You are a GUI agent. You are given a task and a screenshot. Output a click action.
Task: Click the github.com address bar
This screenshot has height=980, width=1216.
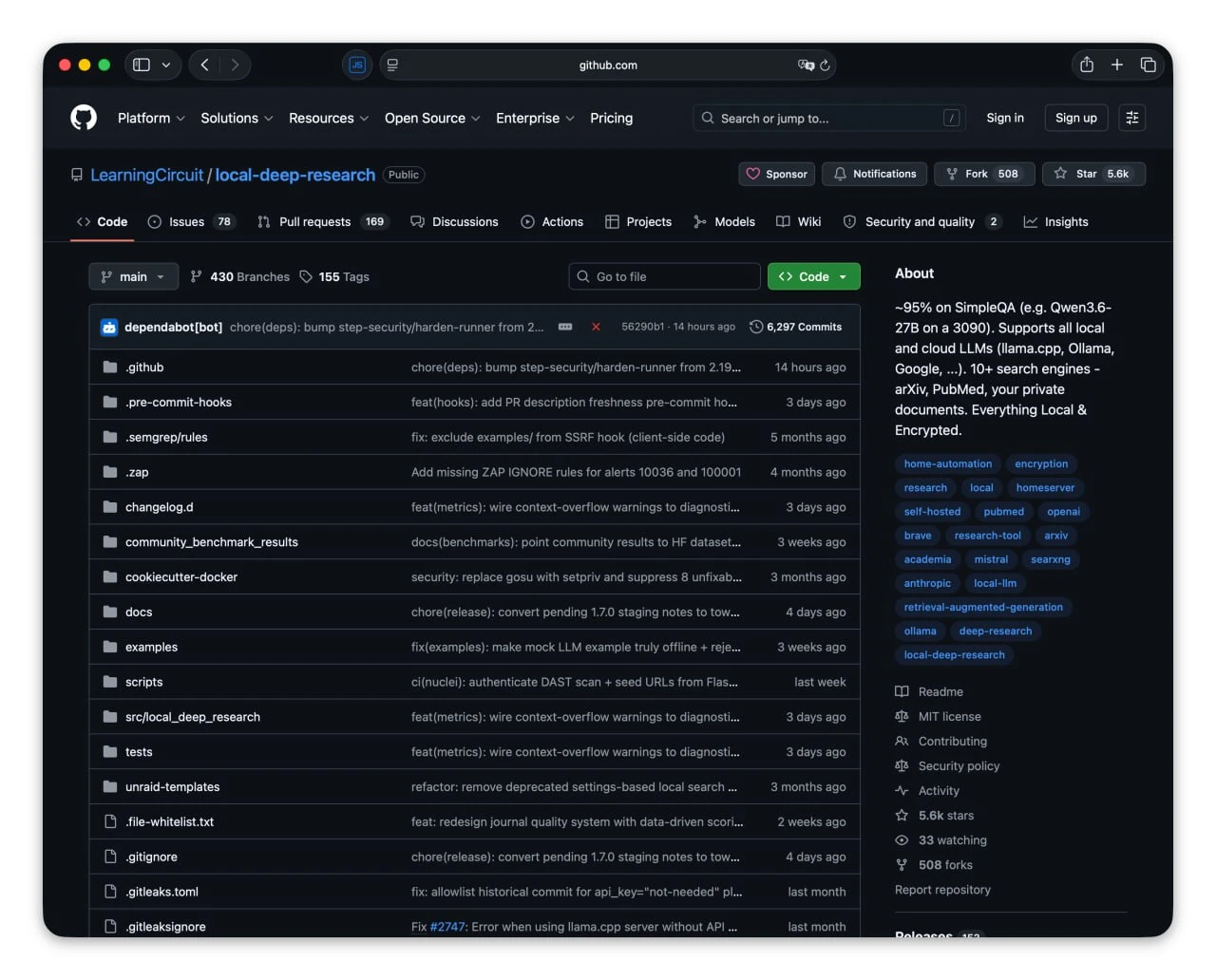[x=608, y=65]
